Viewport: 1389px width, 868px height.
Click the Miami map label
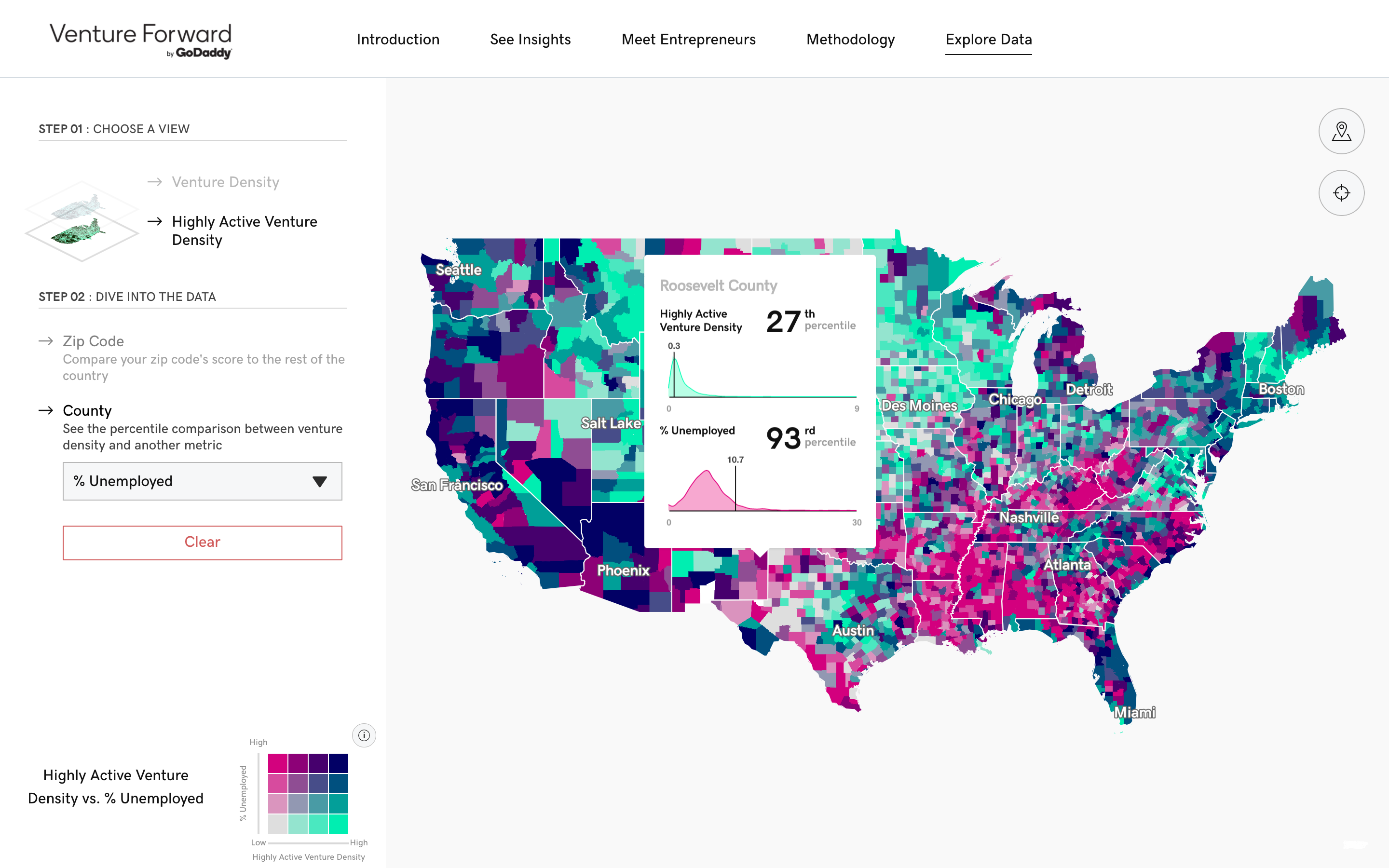coord(1134,712)
